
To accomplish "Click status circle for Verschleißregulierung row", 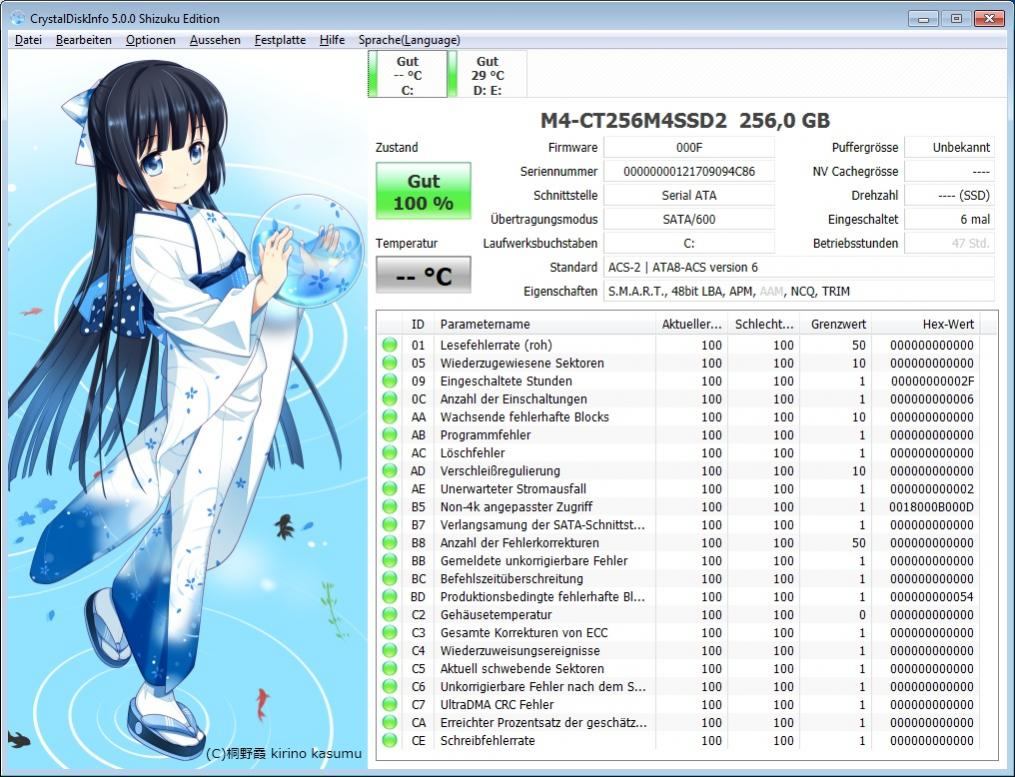I will pyautogui.click(x=390, y=471).
